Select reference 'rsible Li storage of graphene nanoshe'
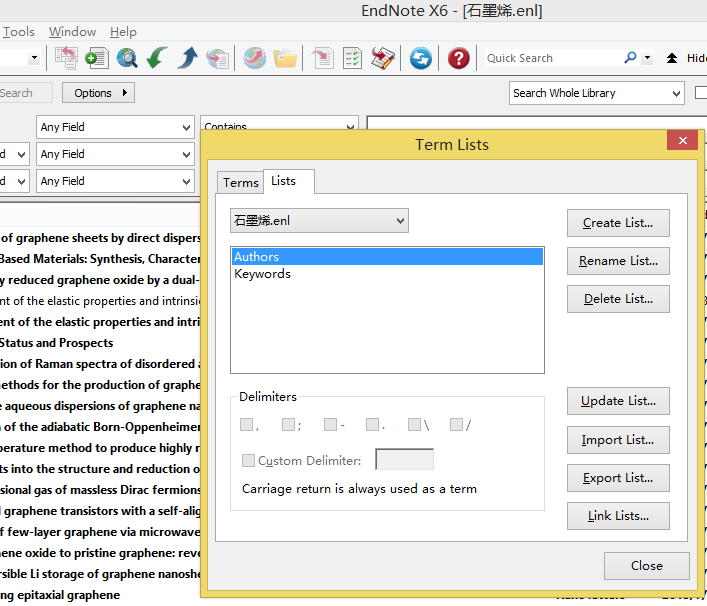The width and height of the screenshot is (707, 606). tap(100, 574)
